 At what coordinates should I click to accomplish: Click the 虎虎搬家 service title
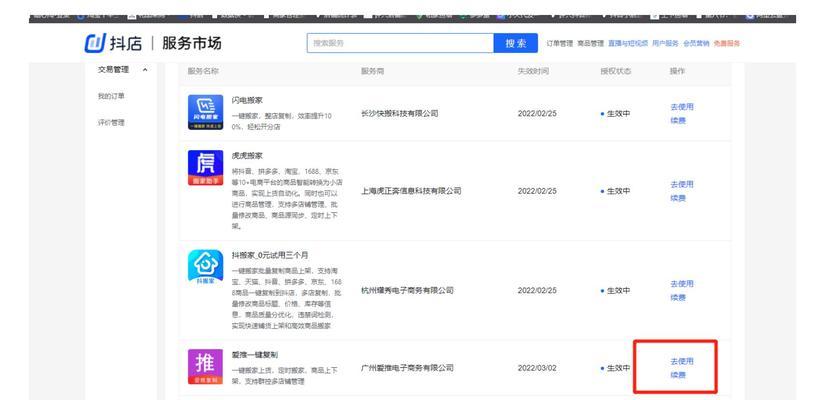(247, 156)
